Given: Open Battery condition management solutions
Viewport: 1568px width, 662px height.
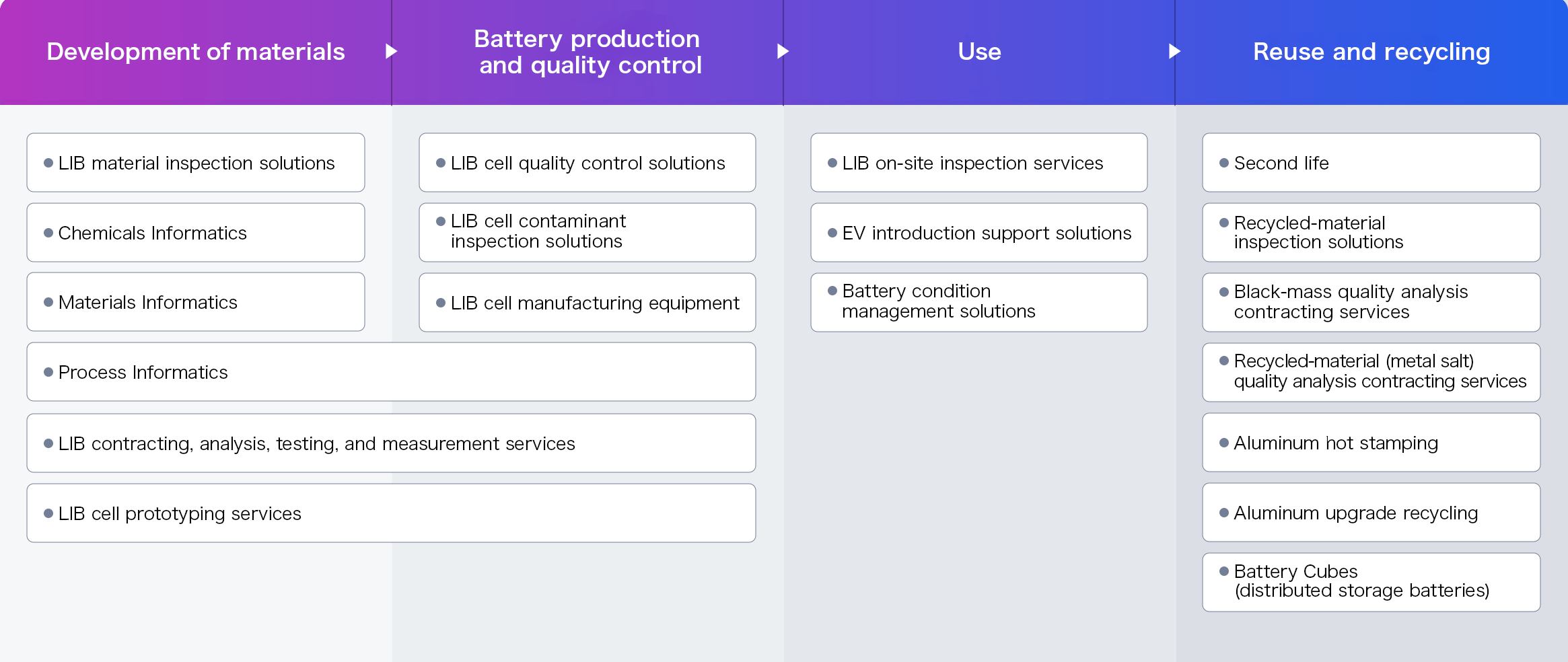Looking at the screenshot, I should [979, 302].
